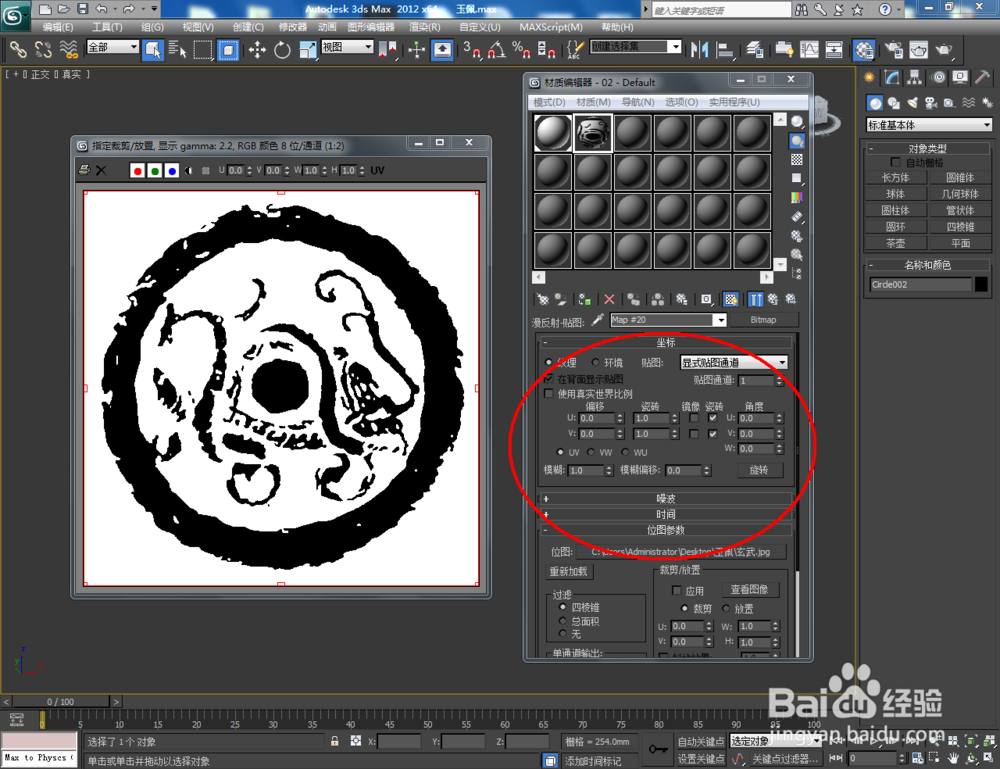Select the Rotate tool in main toolbar

(282, 49)
